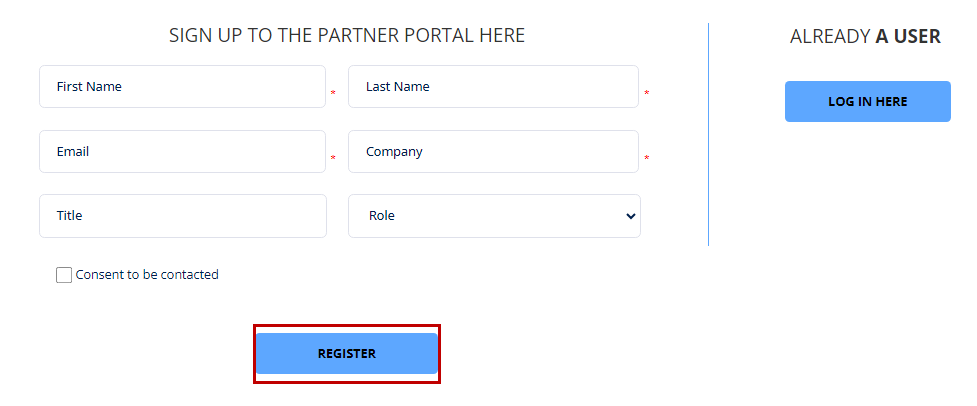Click the required asterisk beside Company
Screen dimensions: 977x406
(646, 159)
